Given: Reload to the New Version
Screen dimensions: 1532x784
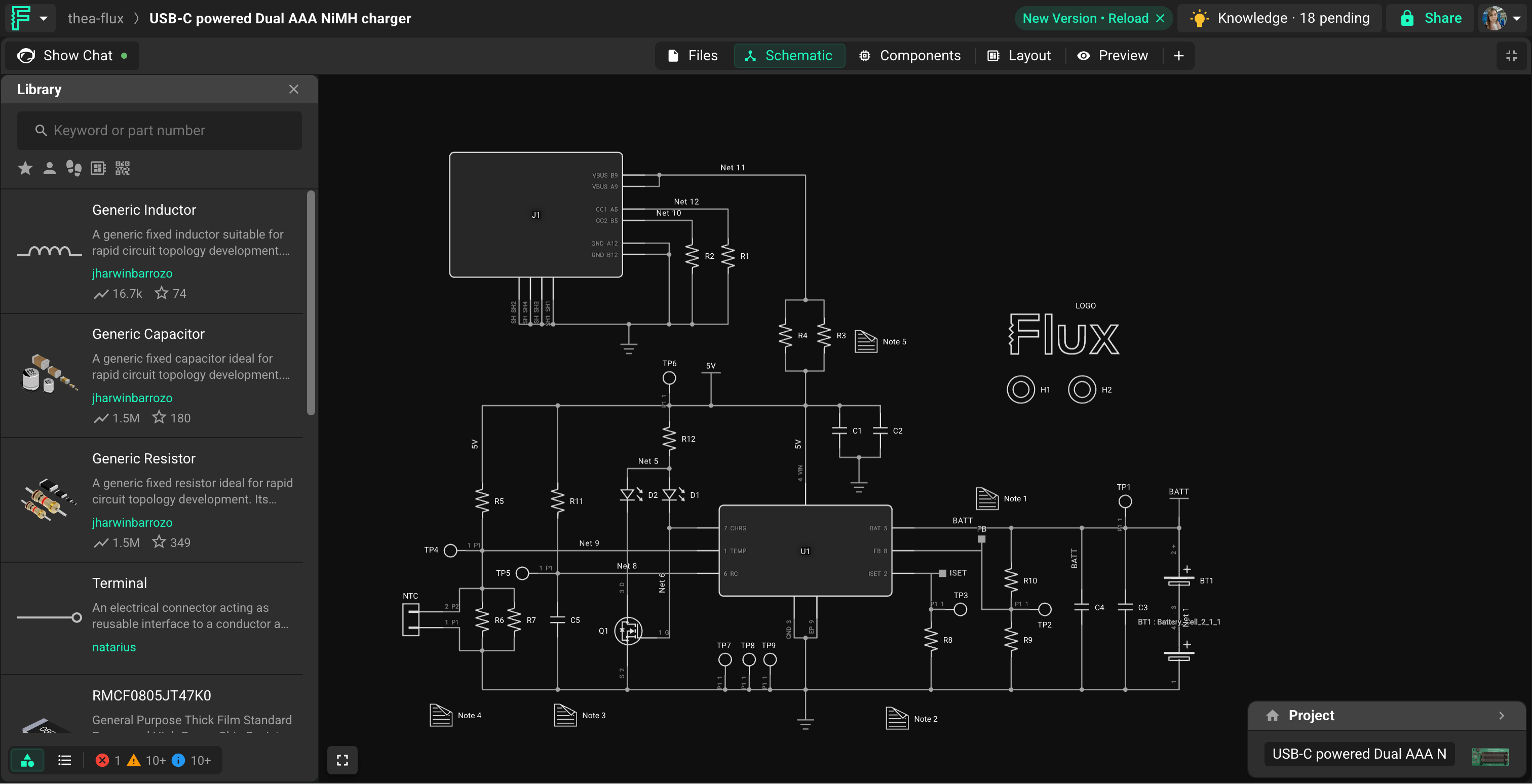Looking at the screenshot, I should click(x=1085, y=18).
